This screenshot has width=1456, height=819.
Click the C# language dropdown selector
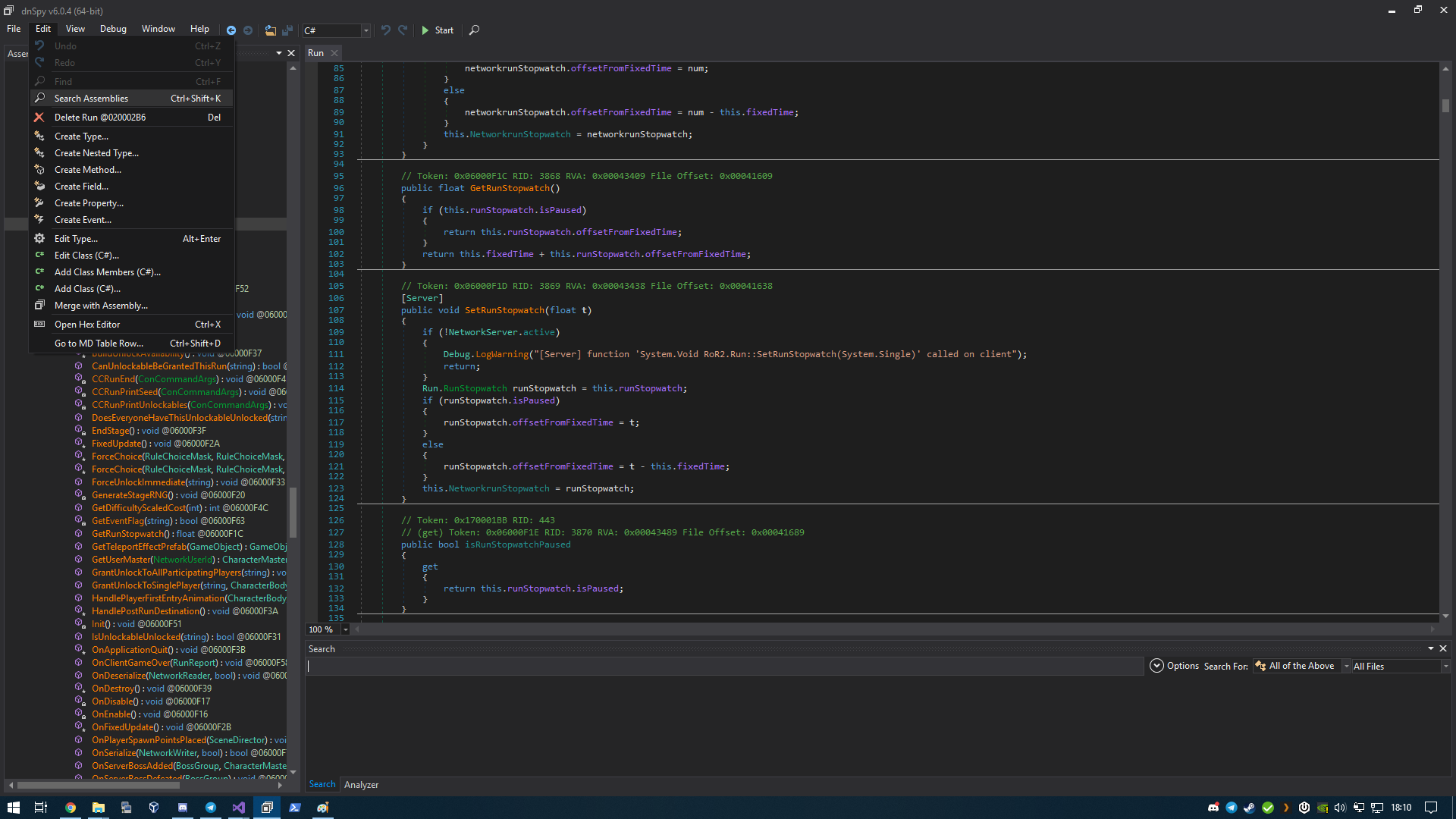(x=335, y=30)
